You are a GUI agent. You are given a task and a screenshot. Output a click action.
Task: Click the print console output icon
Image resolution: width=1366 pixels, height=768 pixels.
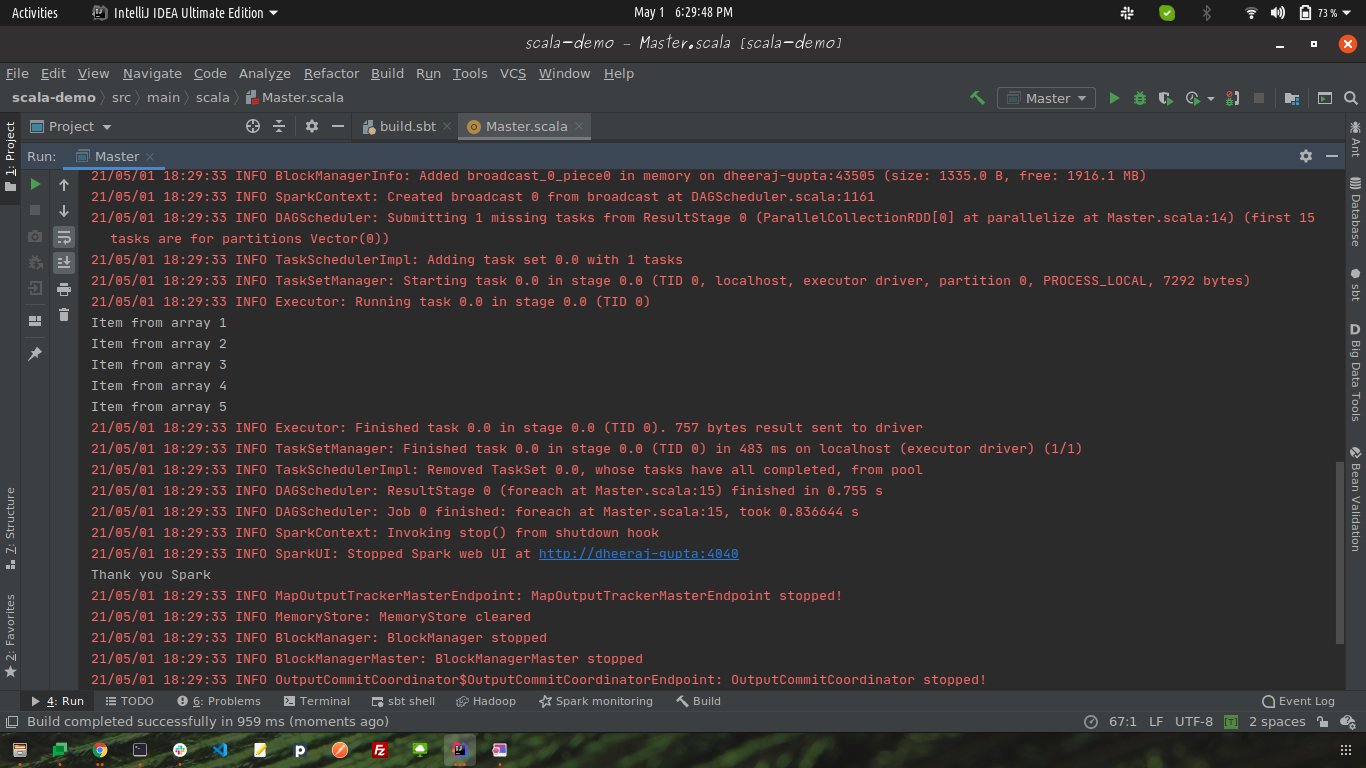[x=64, y=289]
